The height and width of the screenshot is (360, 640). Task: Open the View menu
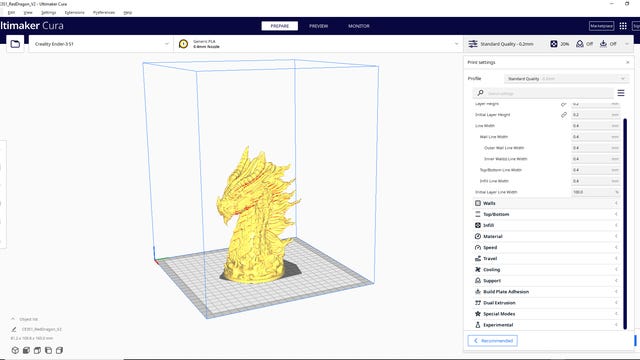(x=28, y=13)
